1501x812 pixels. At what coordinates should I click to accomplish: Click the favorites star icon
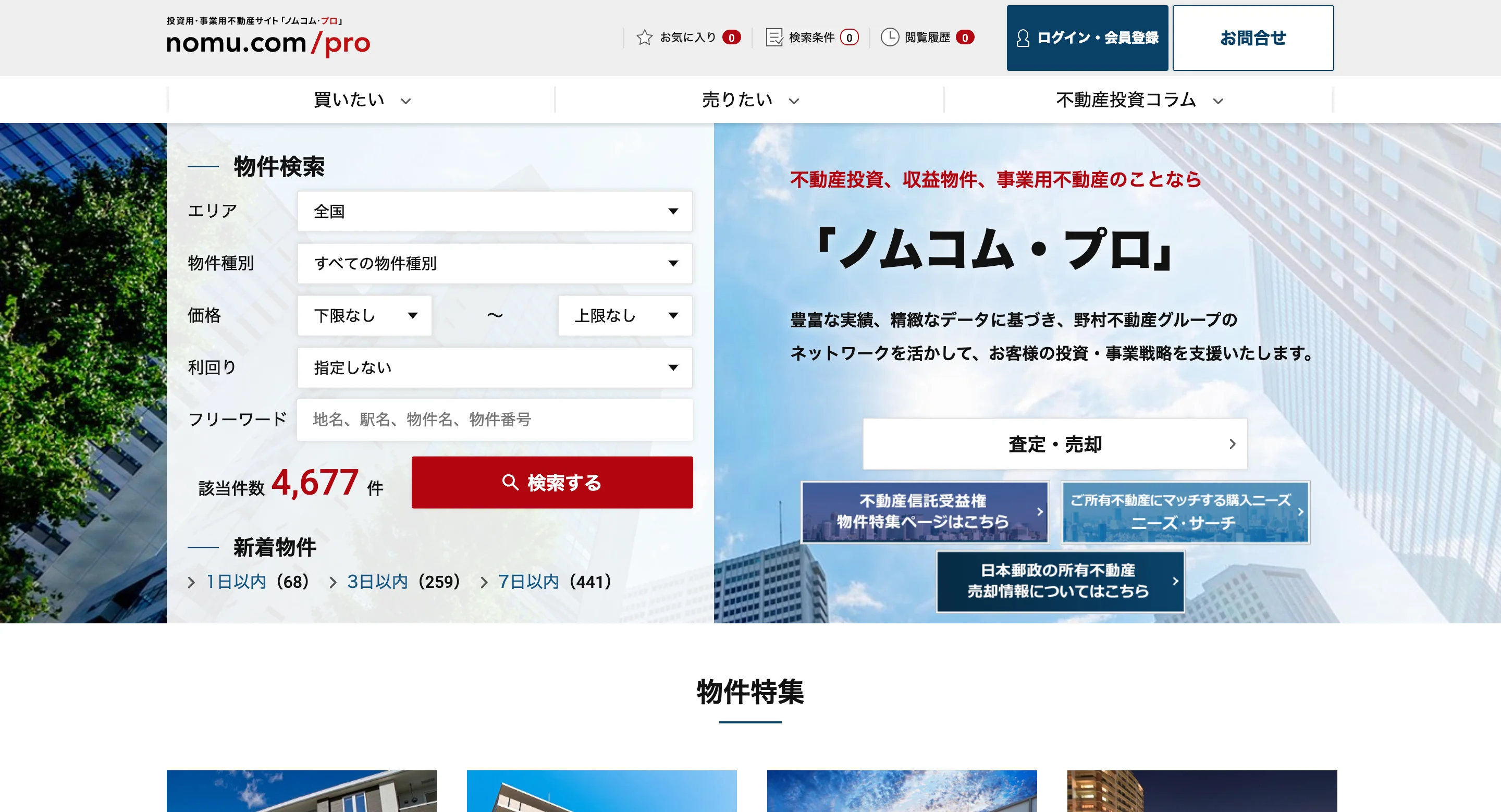click(644, 38)
